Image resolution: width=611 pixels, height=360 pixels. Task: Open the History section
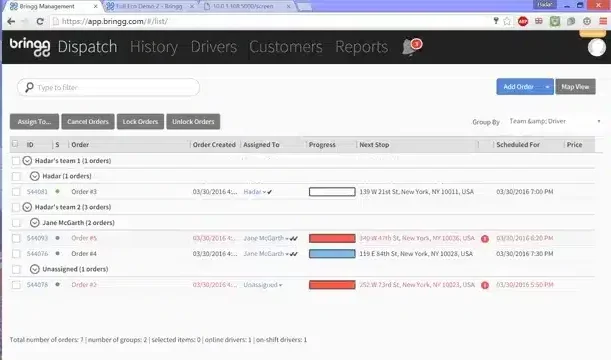[x=154, y=47]
